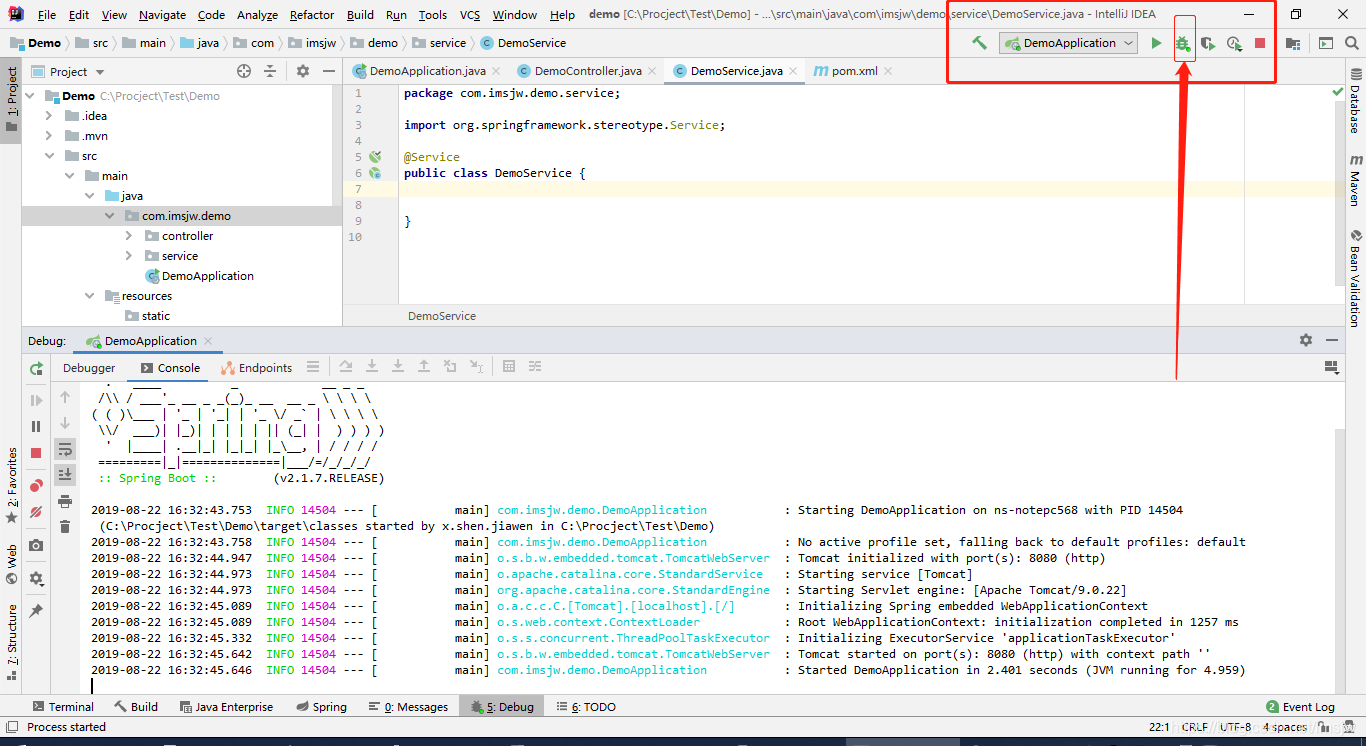This screenshot has height=746, width=1366.
Task: Open the Project view selector dropdown
Action: (77, 72)
